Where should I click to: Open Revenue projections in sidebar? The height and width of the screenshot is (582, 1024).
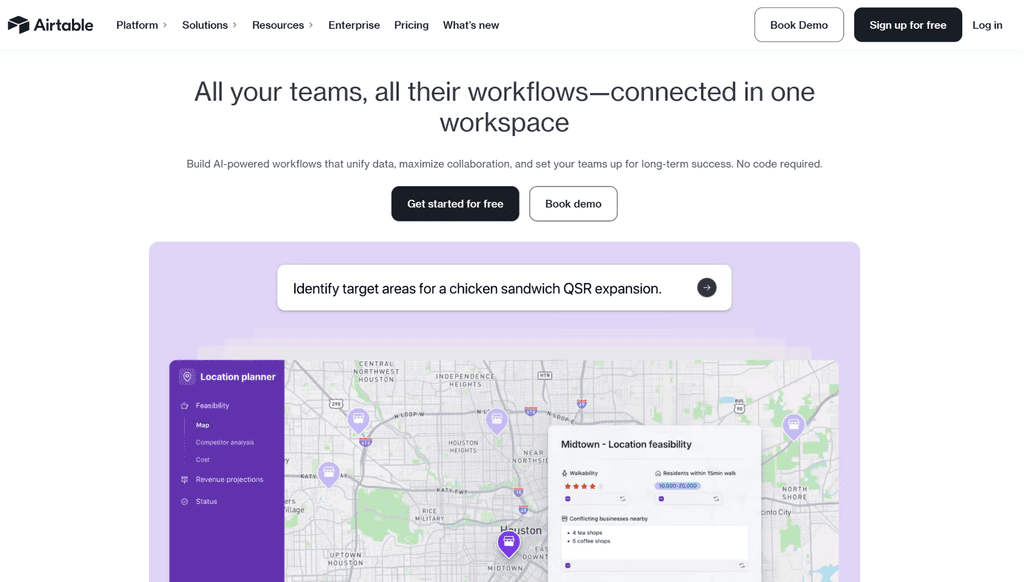coord(229,479)
